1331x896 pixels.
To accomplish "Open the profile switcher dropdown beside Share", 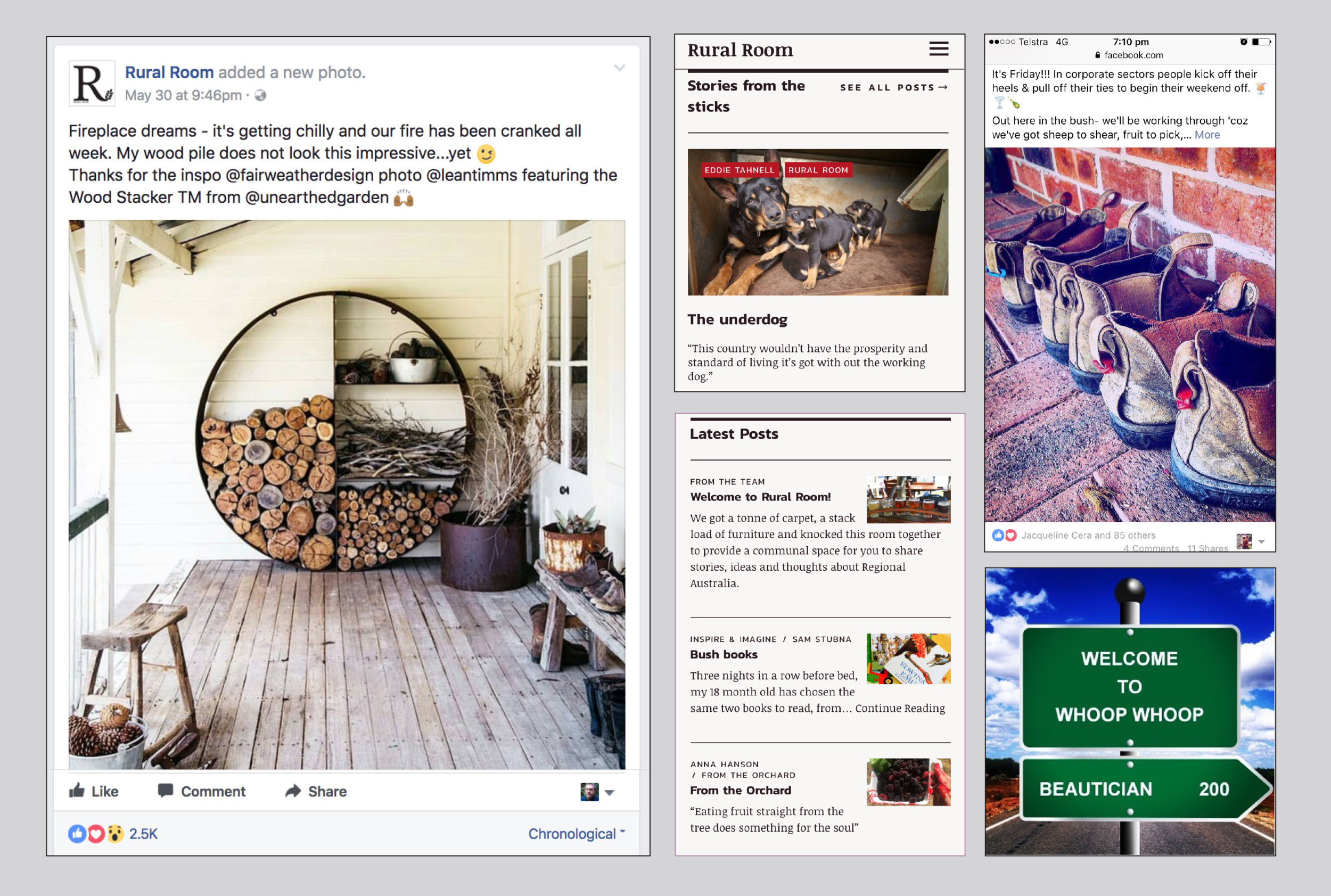I will tap(597, 792).
